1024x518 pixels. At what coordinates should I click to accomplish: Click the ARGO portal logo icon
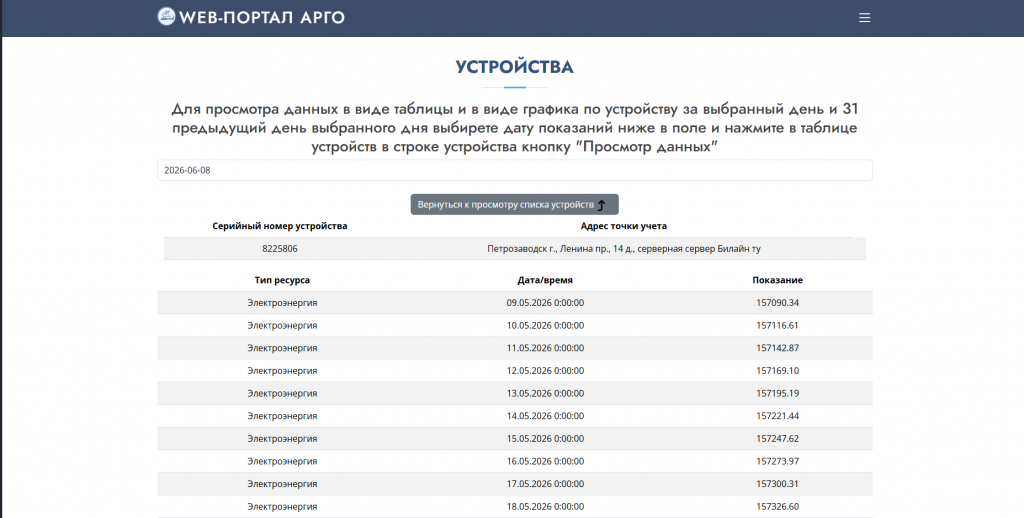(x=167, y=16)
